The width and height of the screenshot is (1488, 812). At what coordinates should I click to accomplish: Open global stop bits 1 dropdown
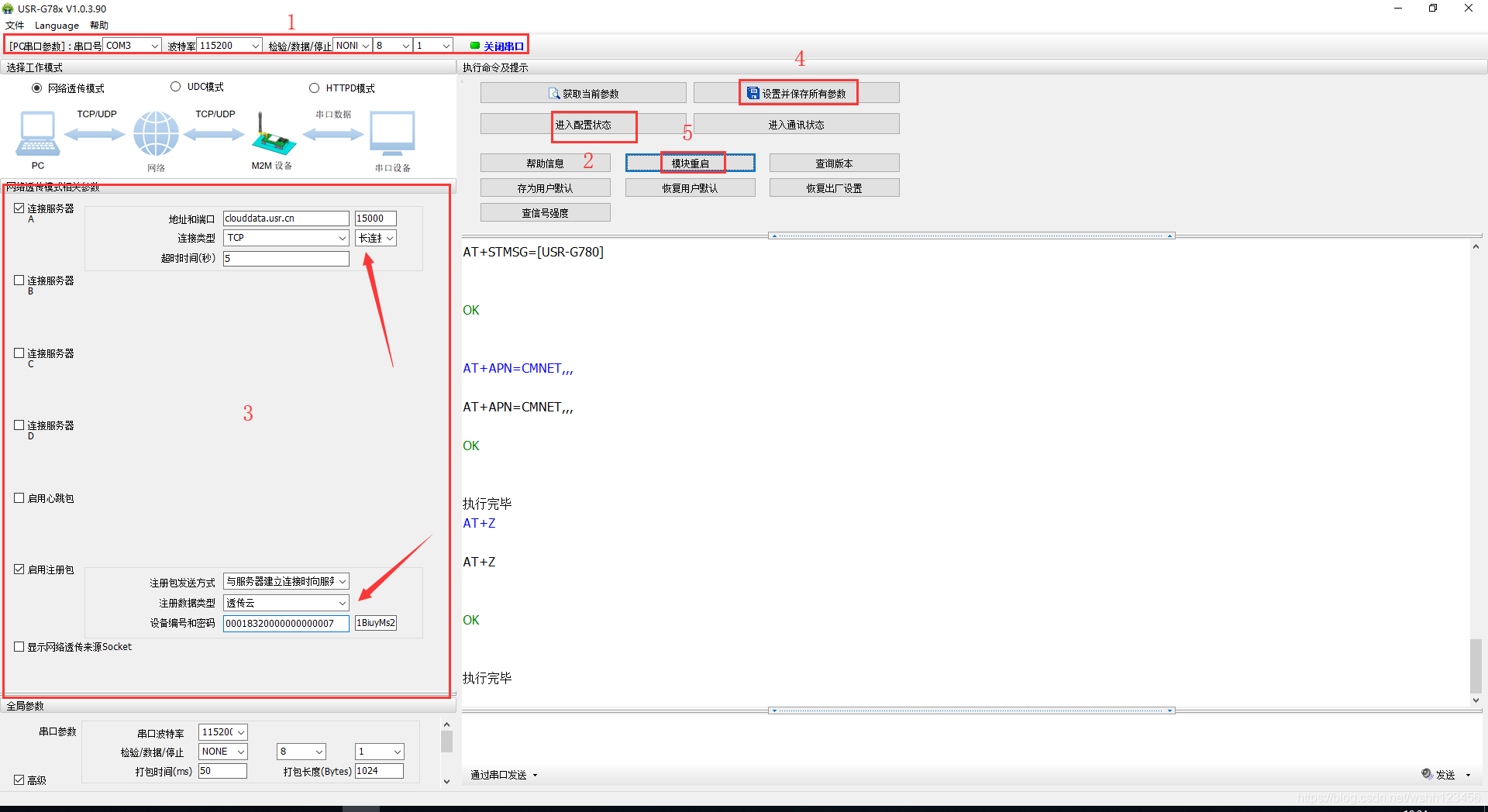[x=380, y=752]
